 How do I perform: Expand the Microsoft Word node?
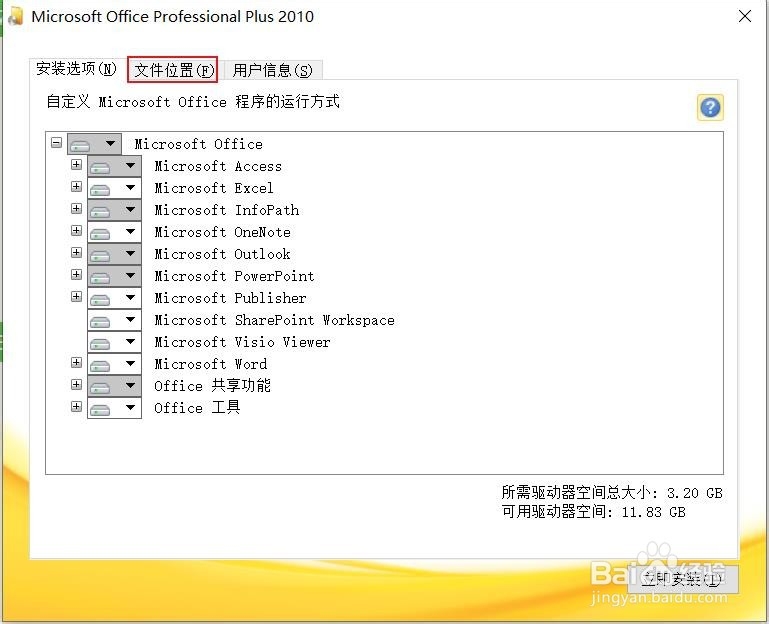(76, 363)
